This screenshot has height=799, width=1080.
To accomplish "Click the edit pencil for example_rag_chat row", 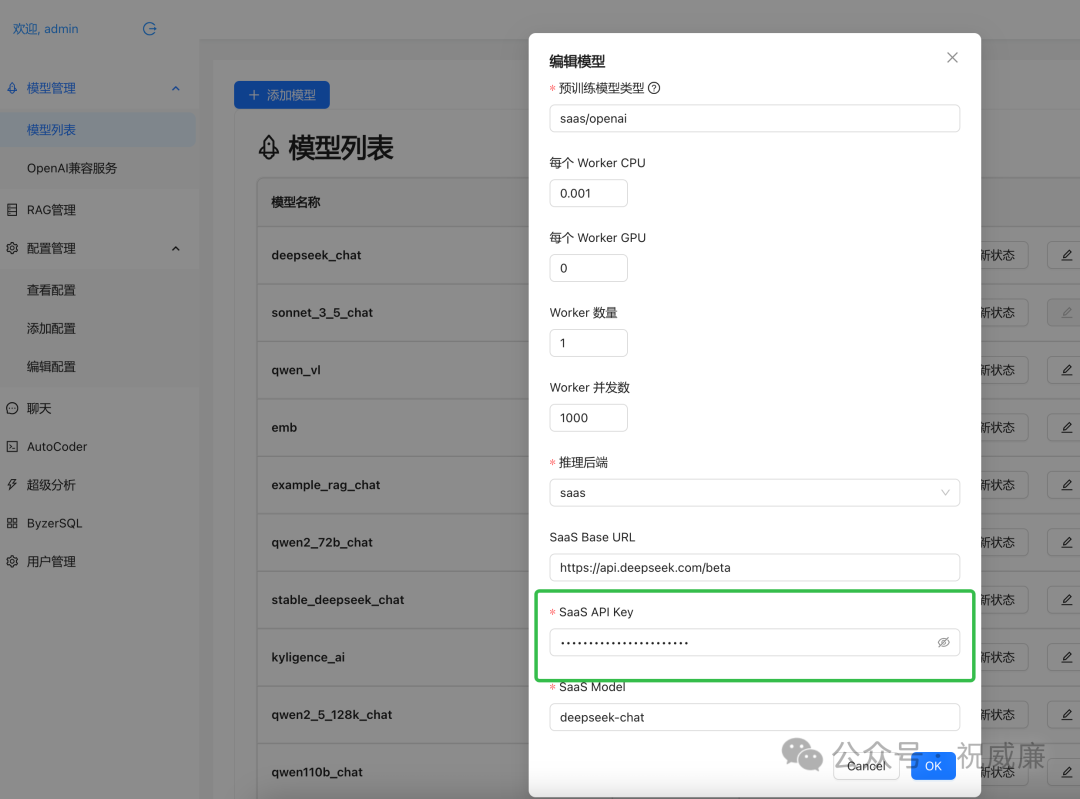I will click(x=1066, y=485).
